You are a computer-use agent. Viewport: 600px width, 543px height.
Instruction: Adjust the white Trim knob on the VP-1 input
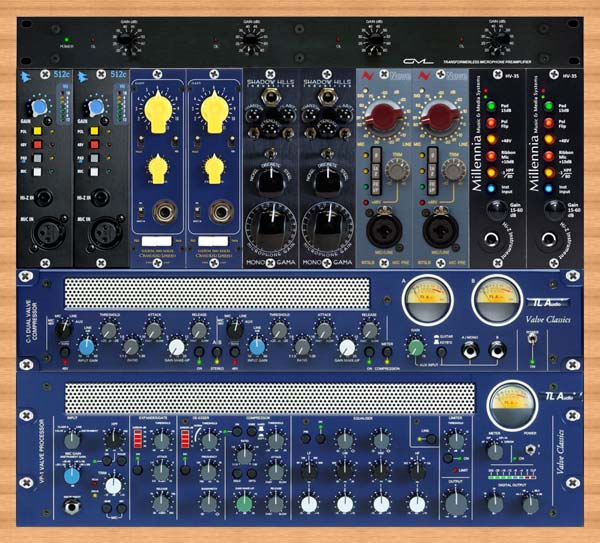(x=114, y=486)
